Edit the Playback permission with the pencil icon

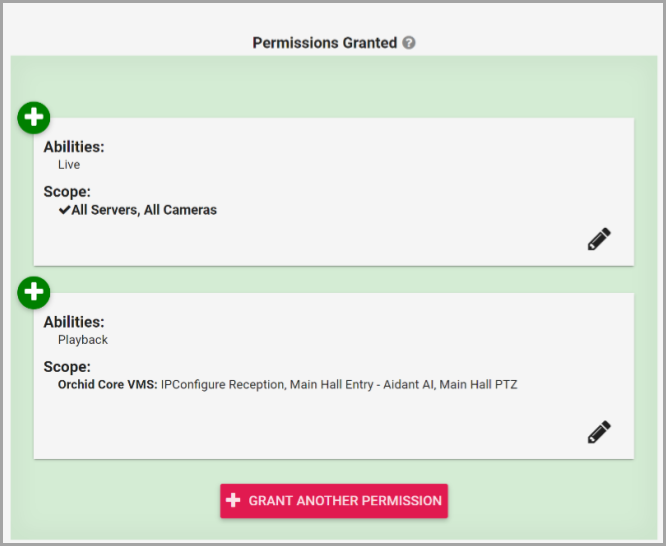(598, 433)
